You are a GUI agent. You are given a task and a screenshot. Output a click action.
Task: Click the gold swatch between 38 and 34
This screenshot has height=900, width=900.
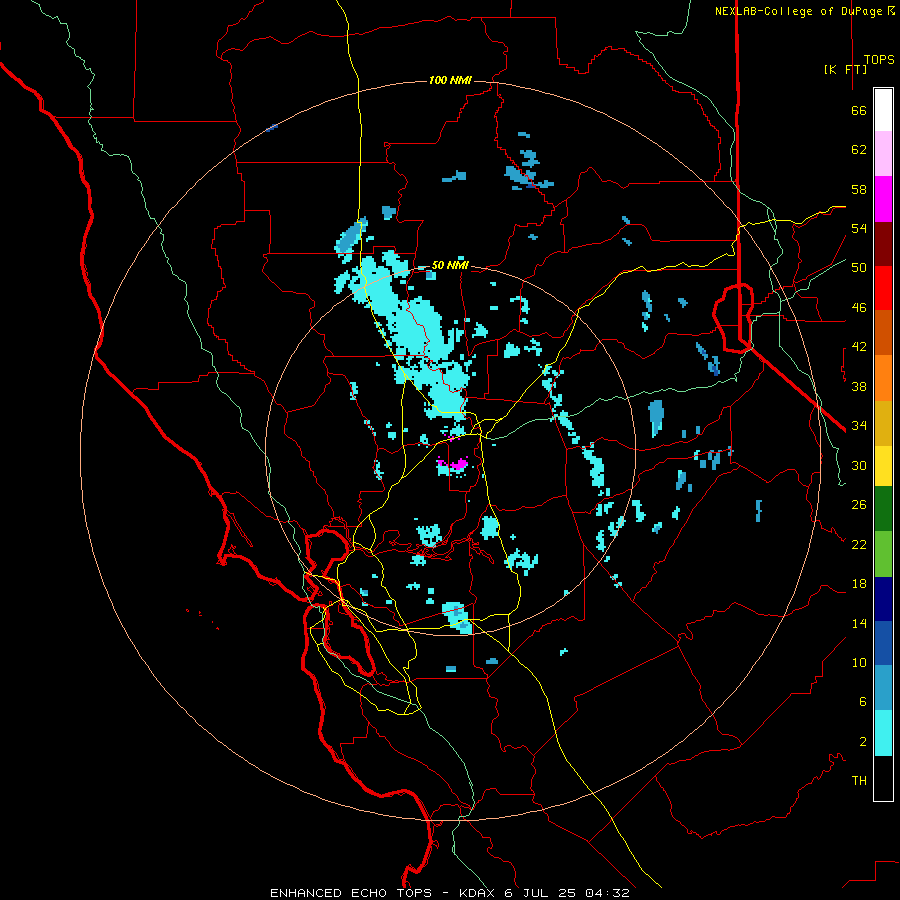[x=883, y=423]
